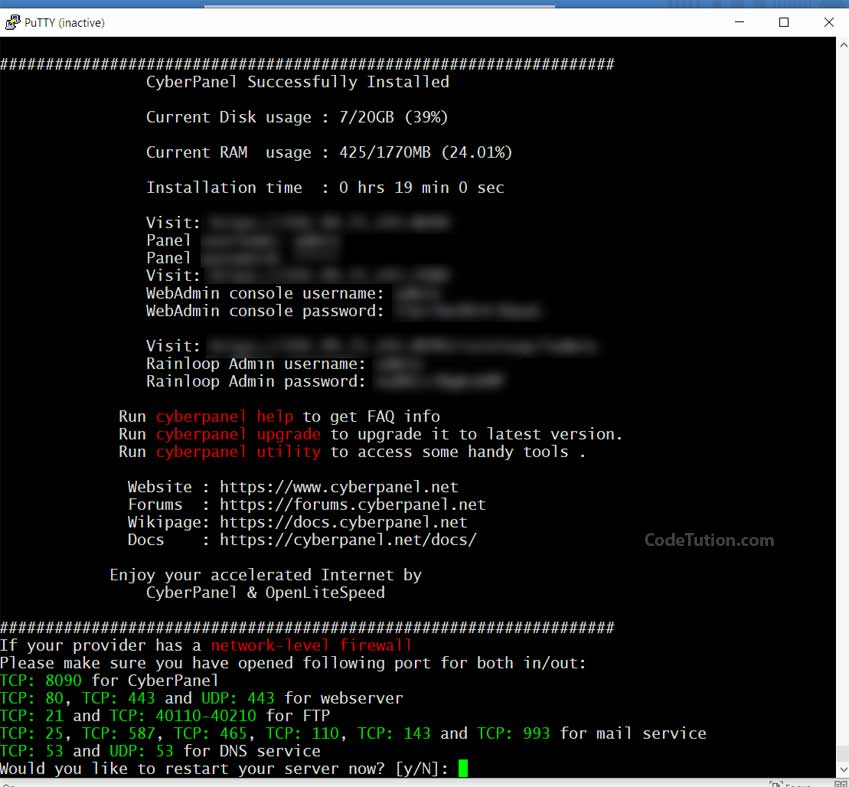Click 'WebAdmin console password:' label
The width and height of the screenshot is (849, 787).
pyautogui.click(x=265, y=311)
